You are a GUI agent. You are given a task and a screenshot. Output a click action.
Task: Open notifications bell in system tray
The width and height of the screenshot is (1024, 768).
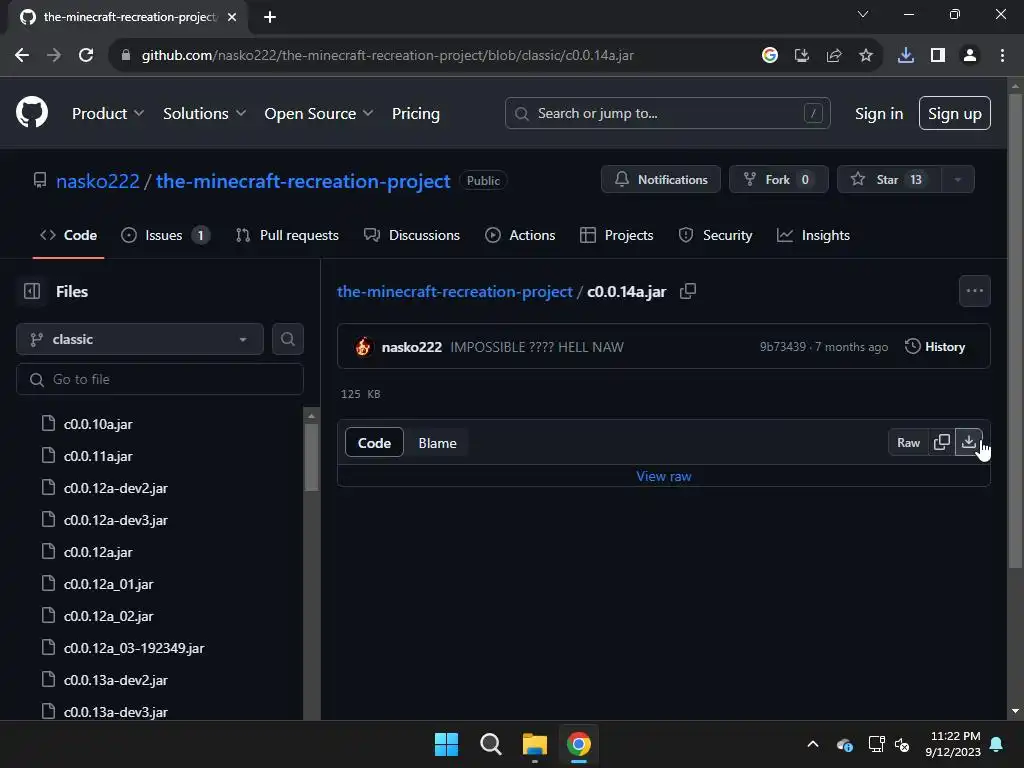997,744
